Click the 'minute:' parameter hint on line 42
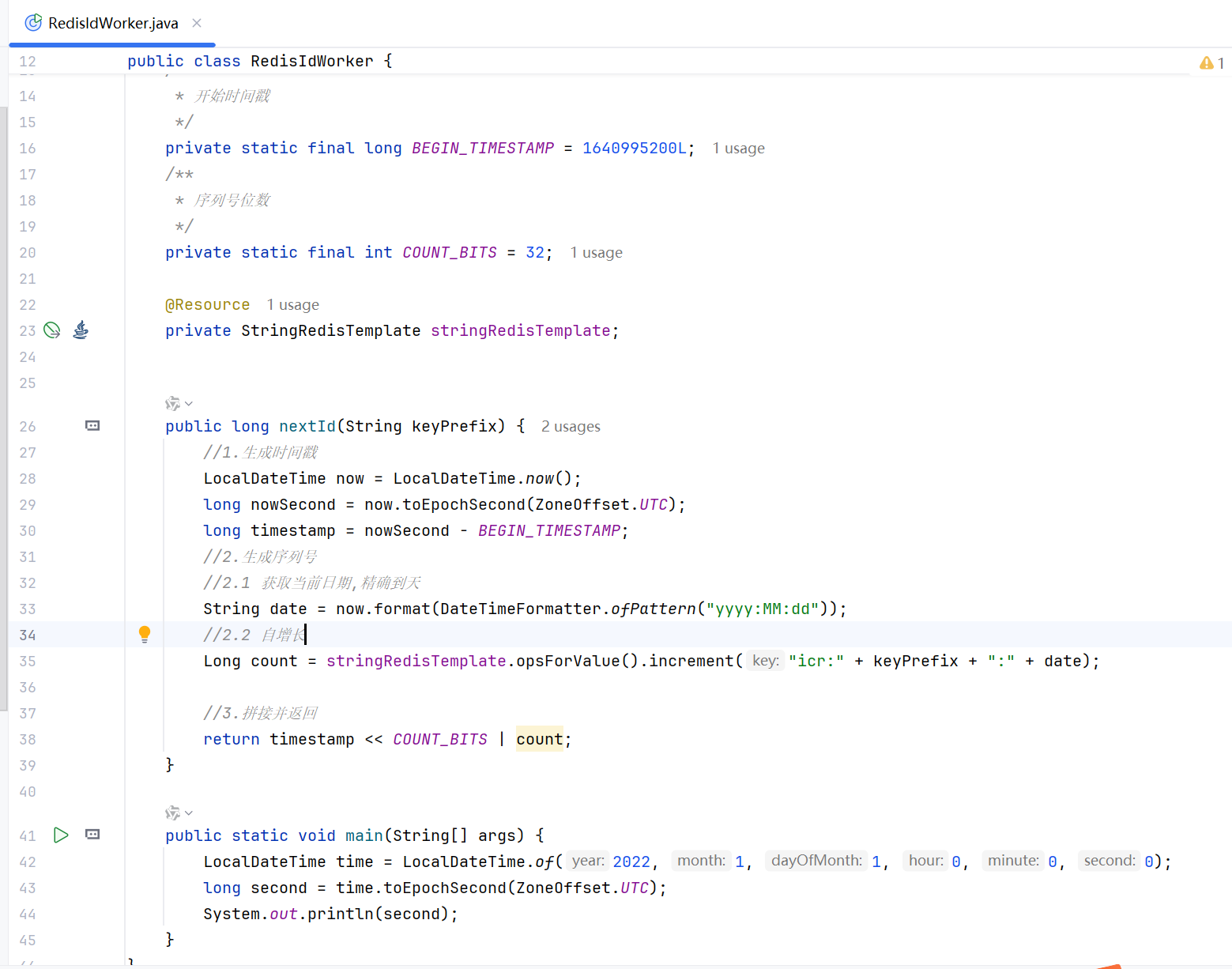The image size is (1232, 969). tap(1014, 861)
